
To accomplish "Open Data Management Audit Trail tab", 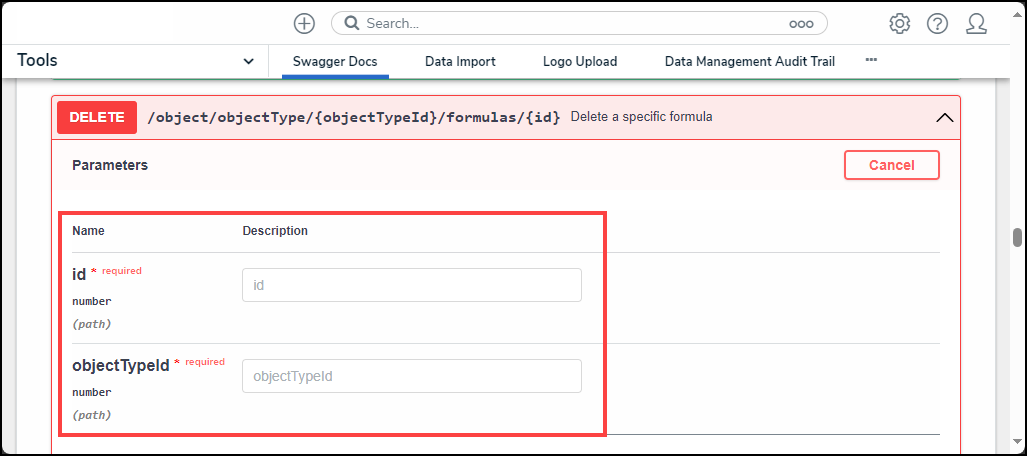I will (749, 61).
